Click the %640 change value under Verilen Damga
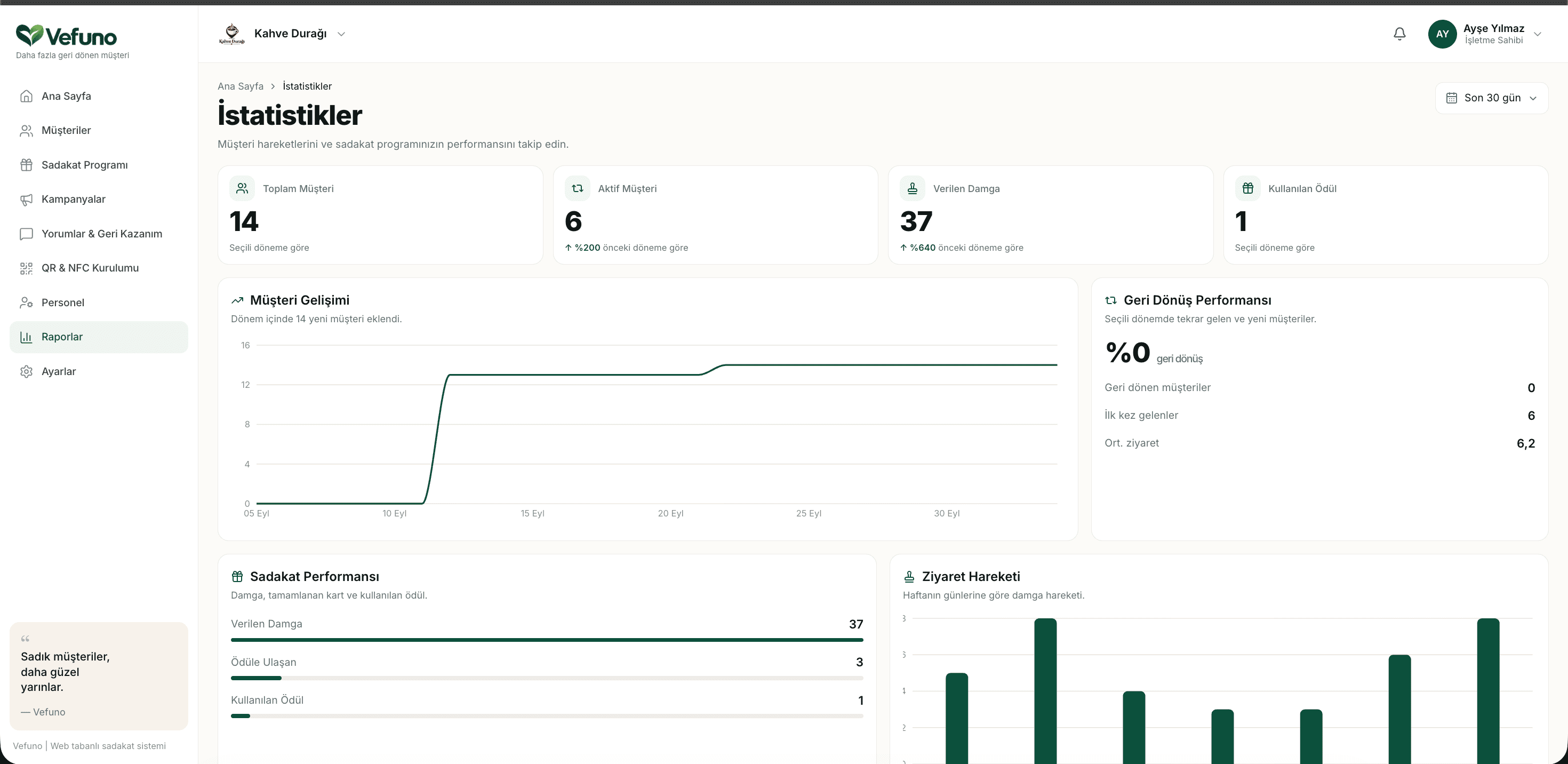Image resolution: width=1568 pixels, height=764 pixels. tap(923, 248)
